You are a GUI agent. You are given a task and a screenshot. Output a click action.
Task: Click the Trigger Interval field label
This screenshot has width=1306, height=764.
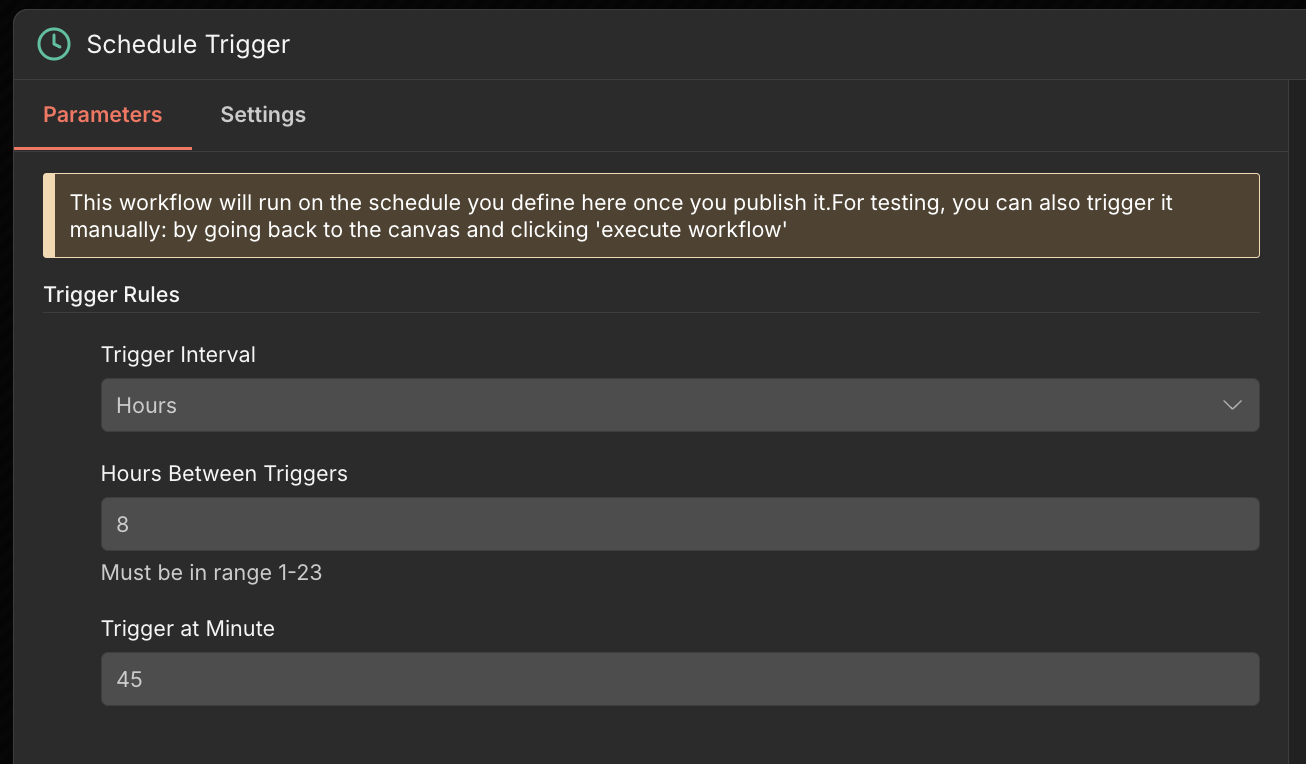point(178,355)
